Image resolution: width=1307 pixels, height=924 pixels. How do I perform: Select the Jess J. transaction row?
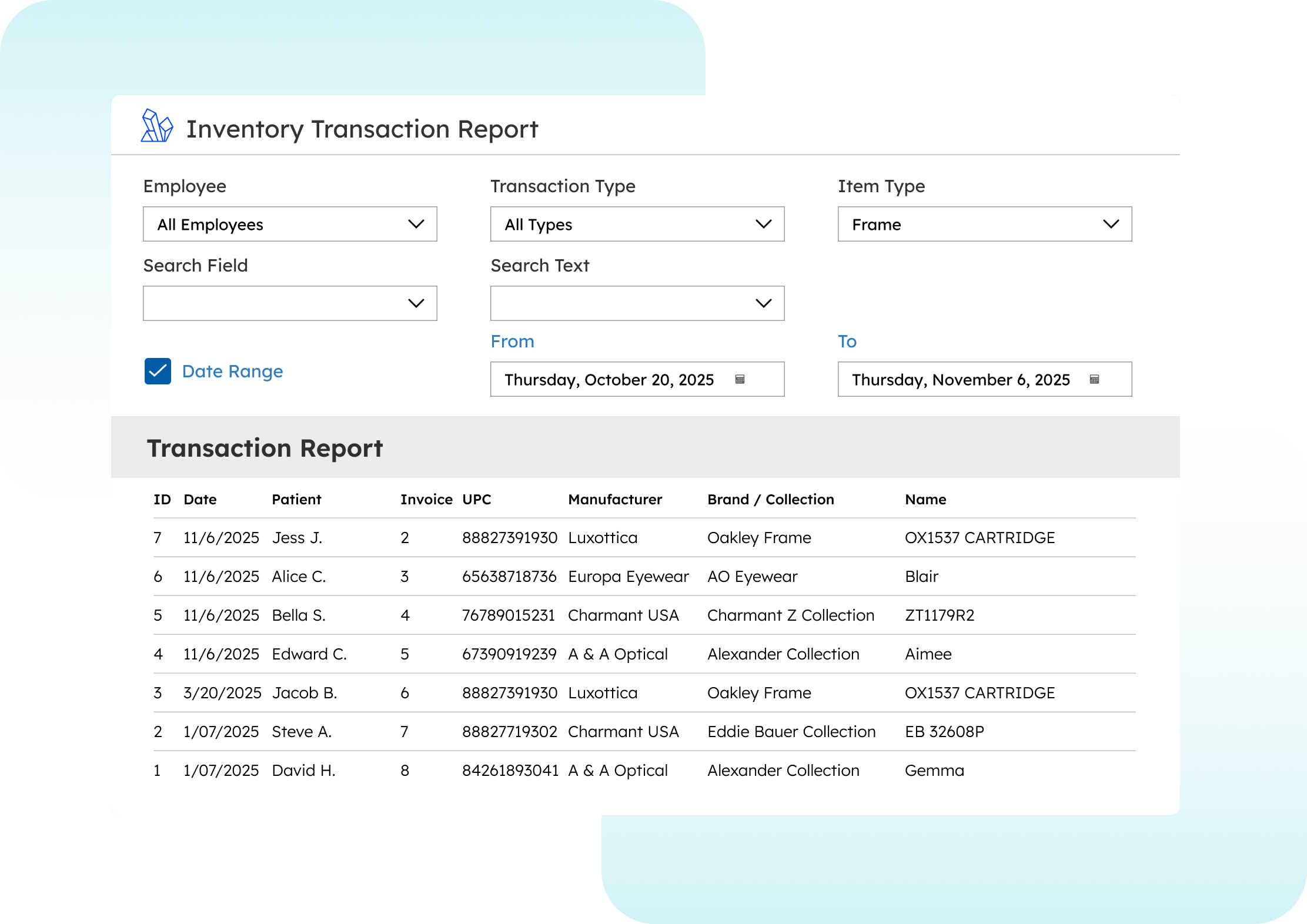297,538
